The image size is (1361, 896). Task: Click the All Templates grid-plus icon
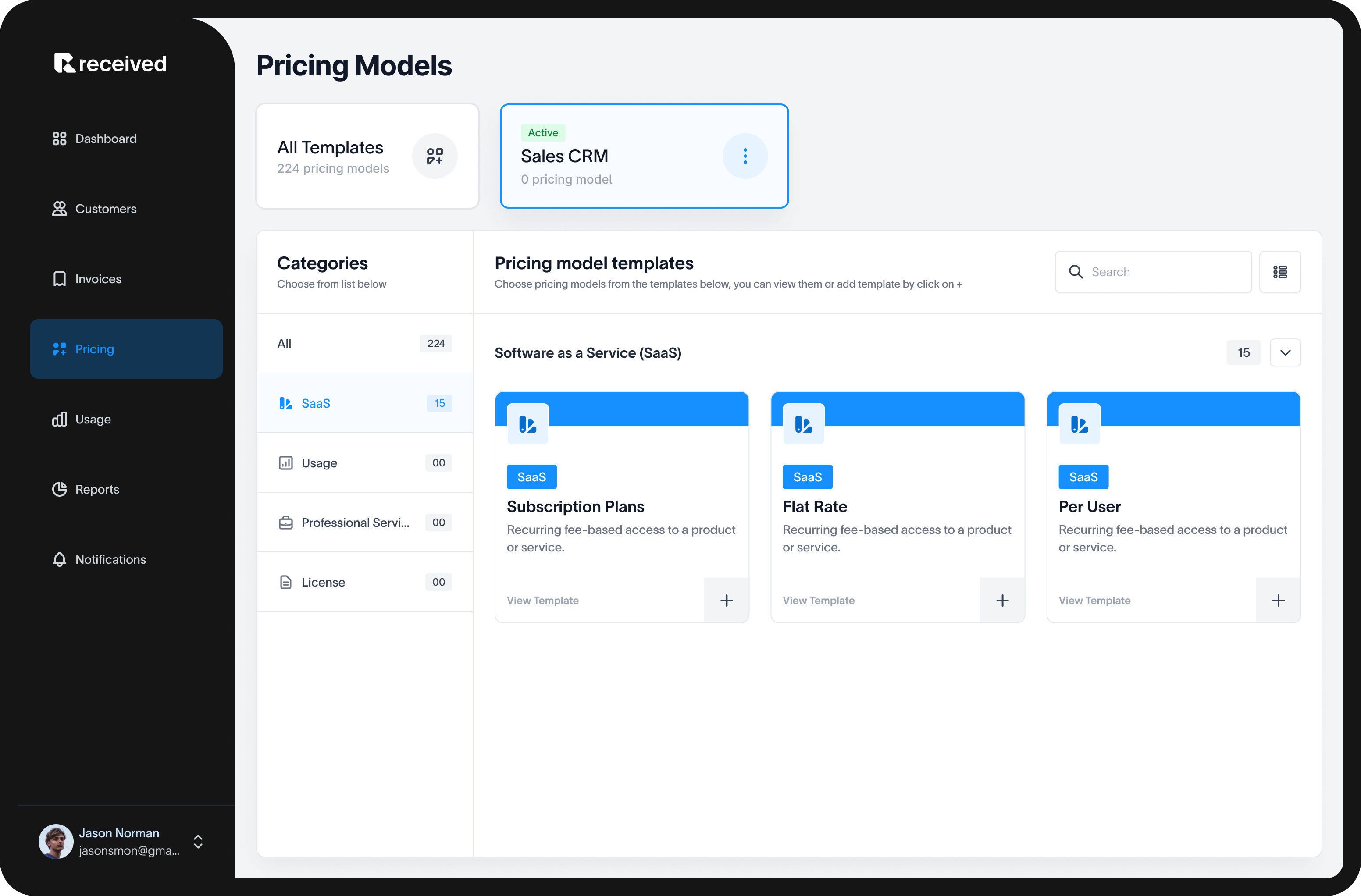(435, 156)
